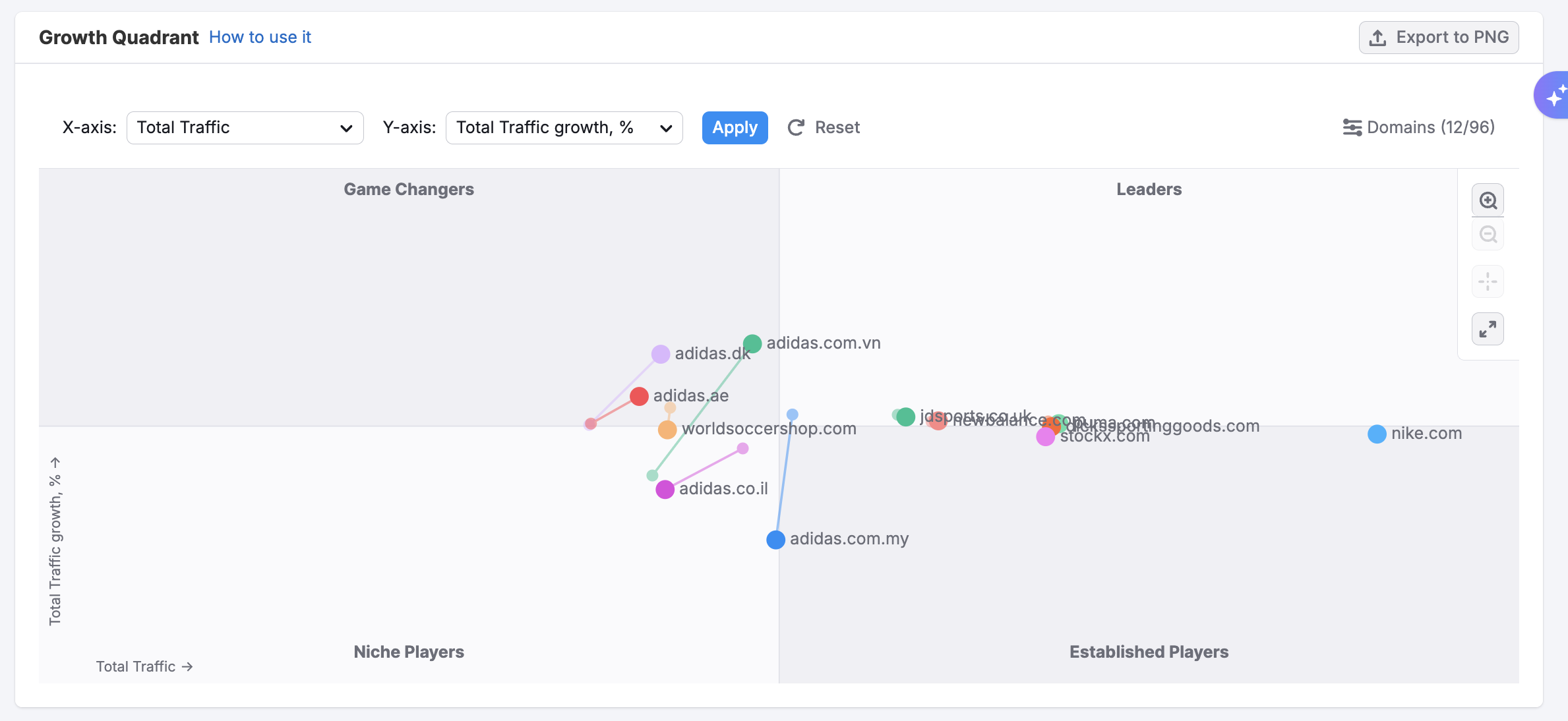Open the How to use it link
The image size is (1568, 721).
[x=260, y=37]
